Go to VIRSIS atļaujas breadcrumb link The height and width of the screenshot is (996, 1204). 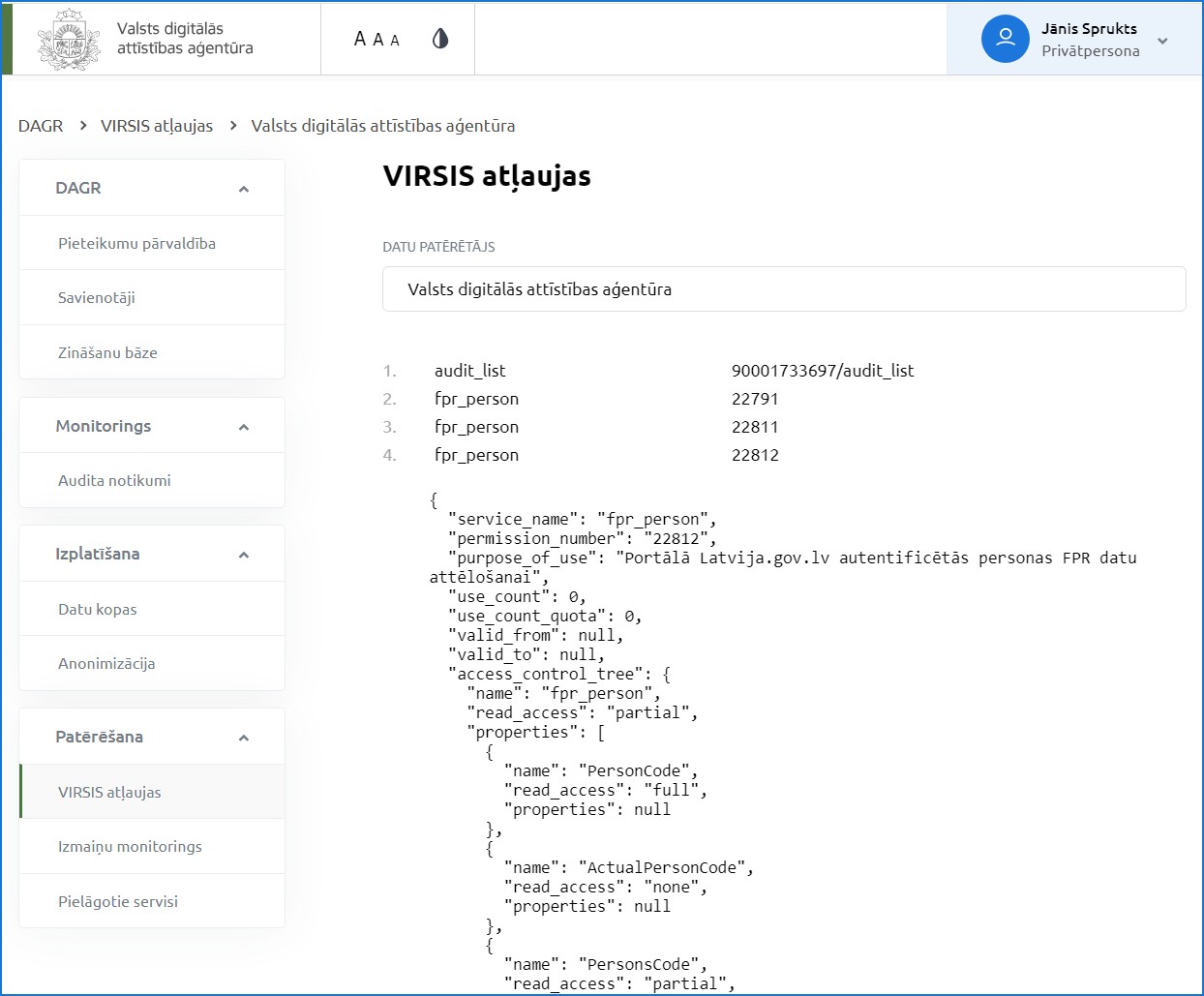(x=157, y=126)
